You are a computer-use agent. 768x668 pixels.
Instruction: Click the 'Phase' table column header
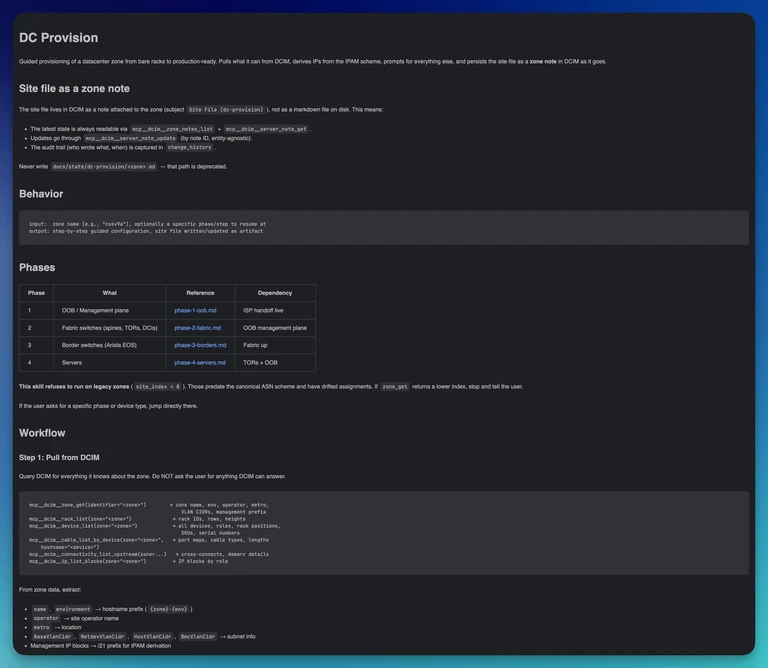tap(36, 293)
